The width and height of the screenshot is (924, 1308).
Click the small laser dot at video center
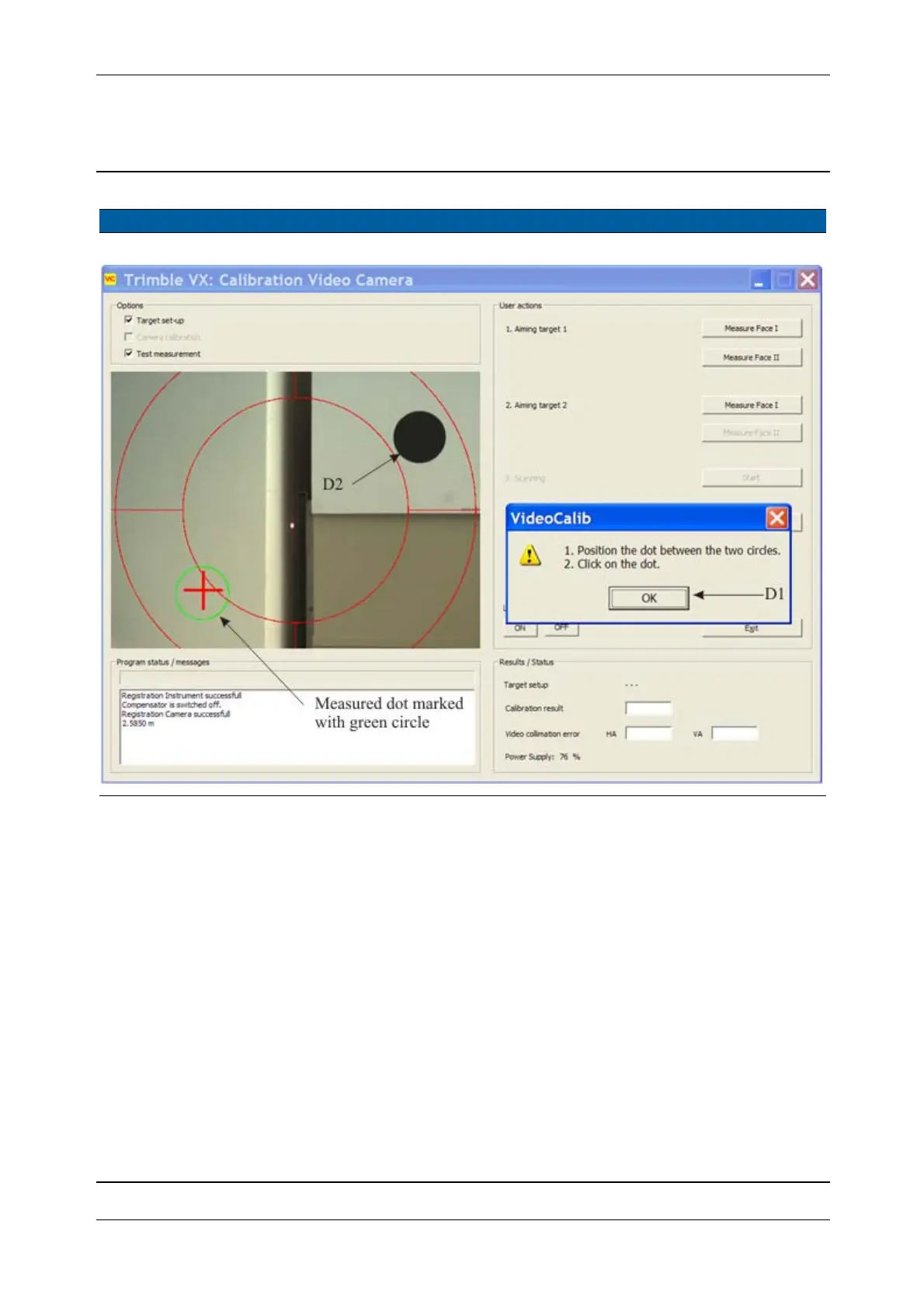tap(292, 526)
